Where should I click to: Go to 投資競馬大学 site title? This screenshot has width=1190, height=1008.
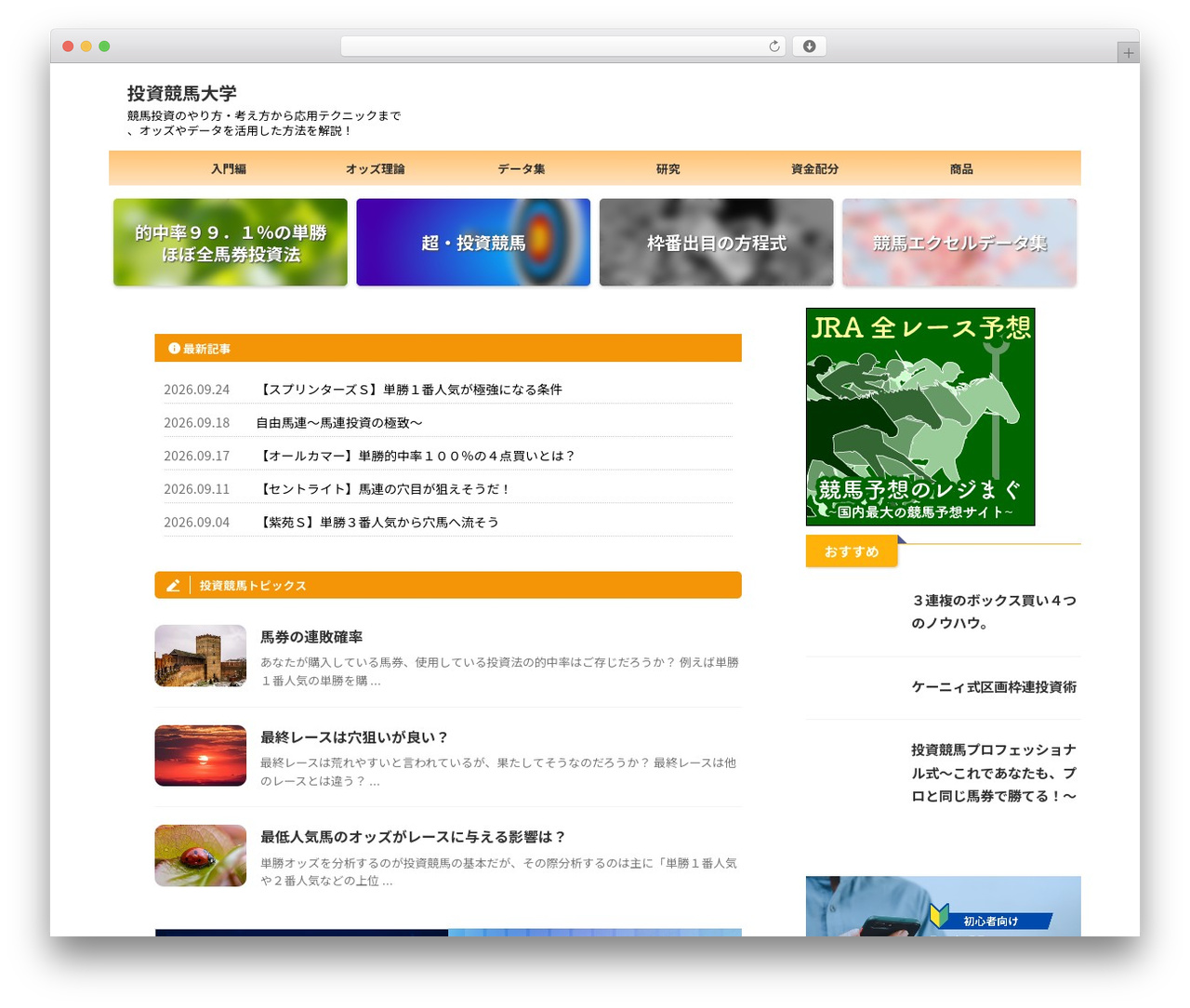182,93
